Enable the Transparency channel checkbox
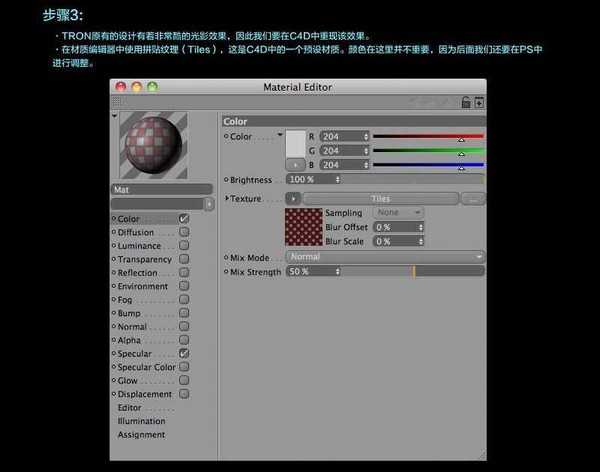600x472 pixels. click(x=184, y=259)
